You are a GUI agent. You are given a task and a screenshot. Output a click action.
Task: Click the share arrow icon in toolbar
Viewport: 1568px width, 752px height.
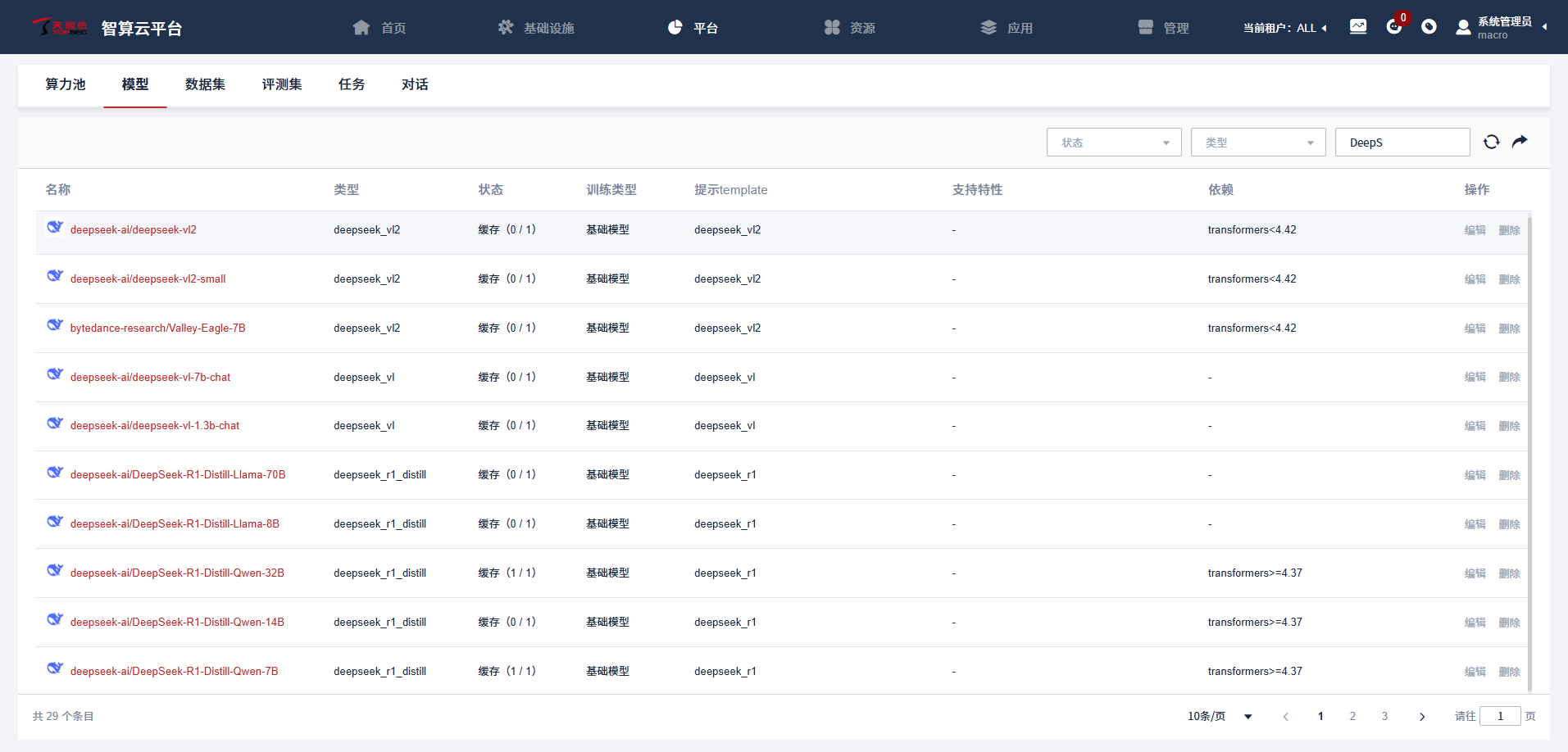1520,142
